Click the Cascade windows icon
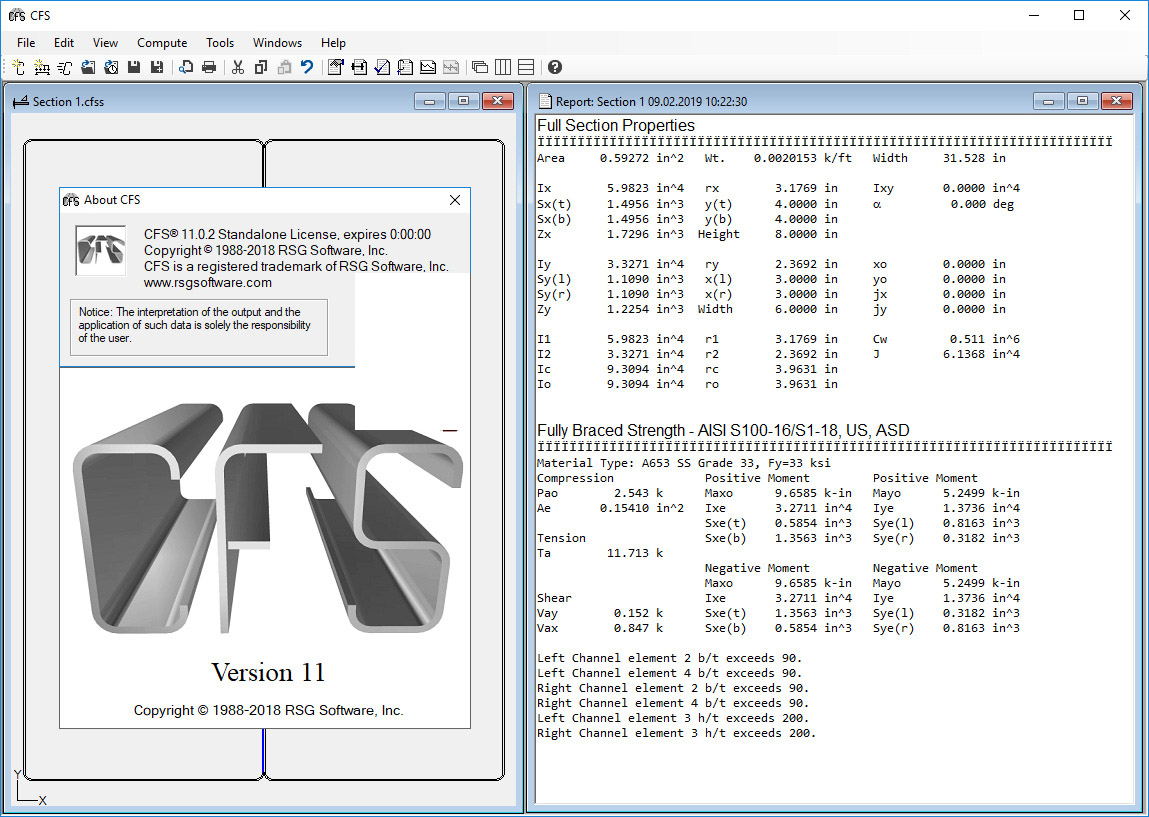Viewport: 1149px width, 817px height. (x=480, y=67)
